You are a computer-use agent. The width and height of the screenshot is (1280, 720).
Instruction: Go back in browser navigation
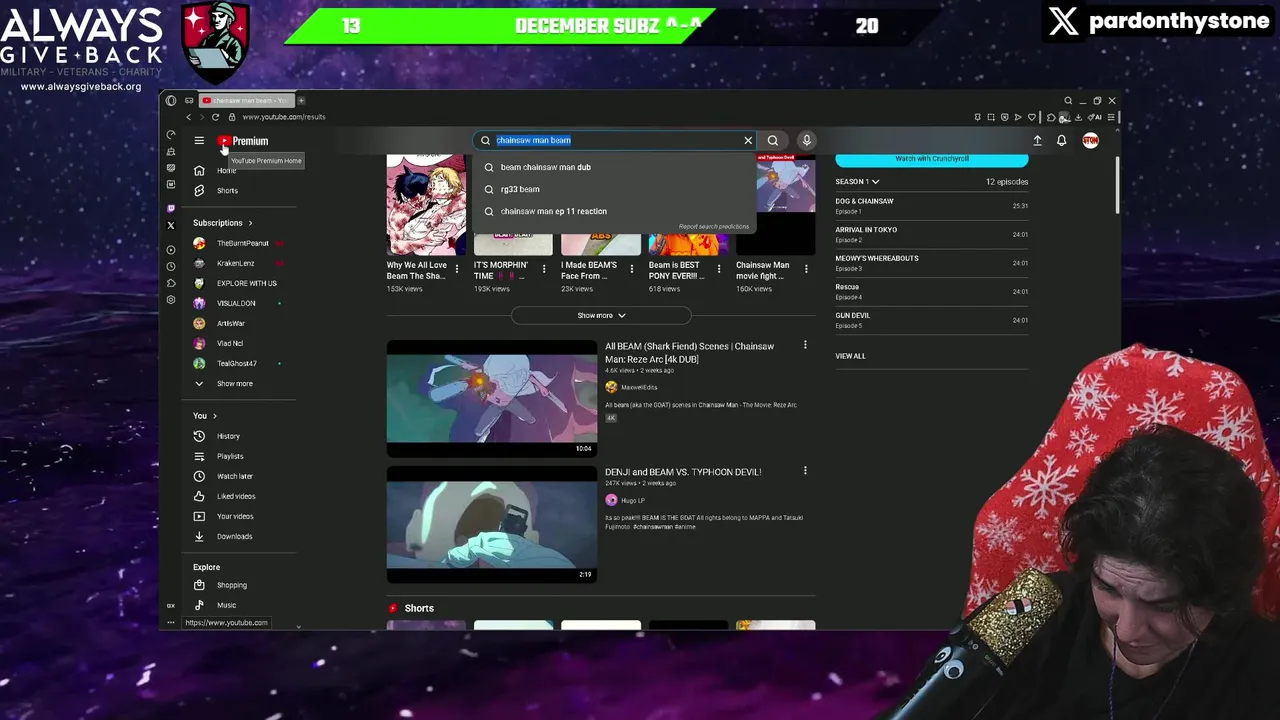pyautogui.click(x=188, y=117)
